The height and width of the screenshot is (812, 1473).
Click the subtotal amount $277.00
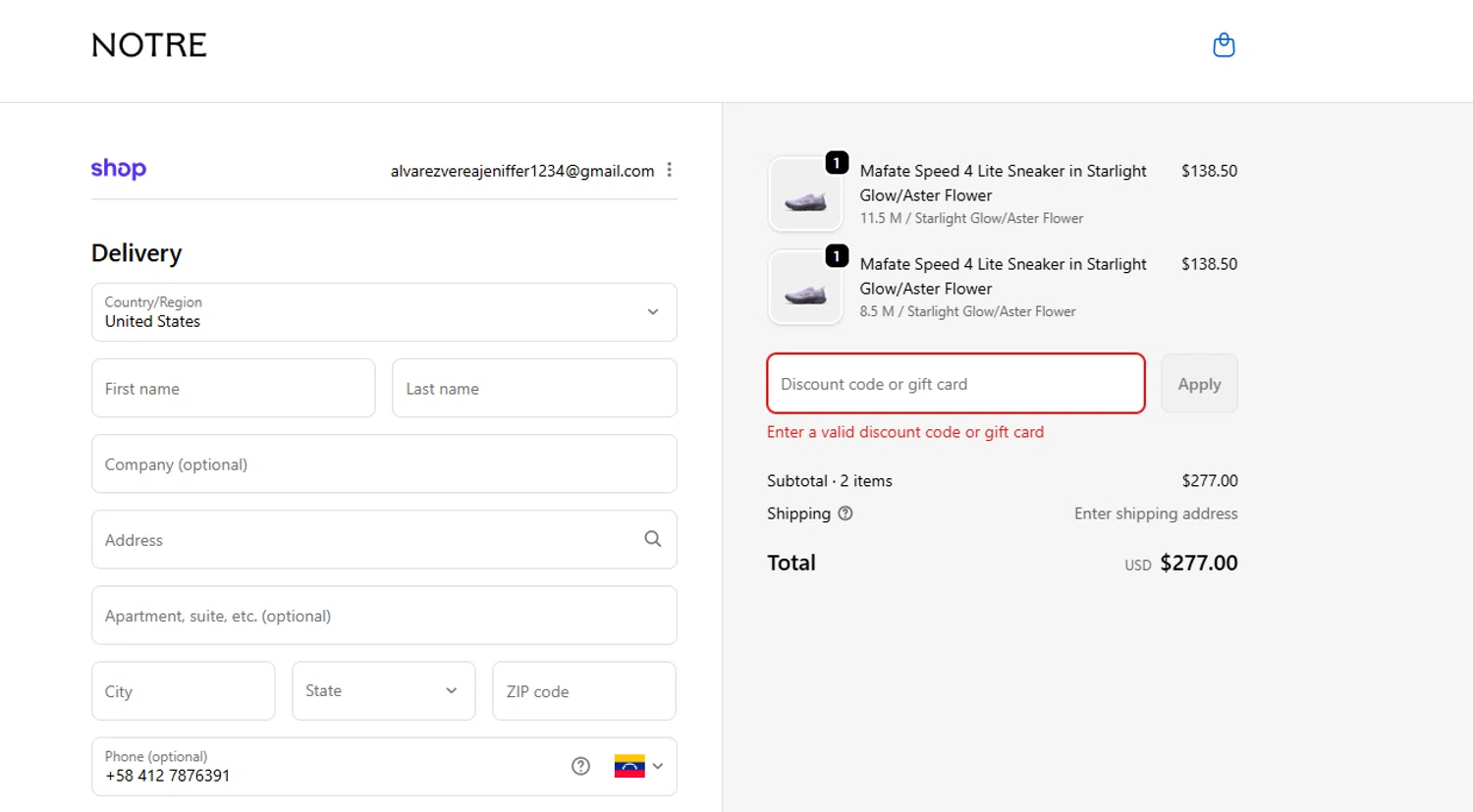pos(1210,481)
